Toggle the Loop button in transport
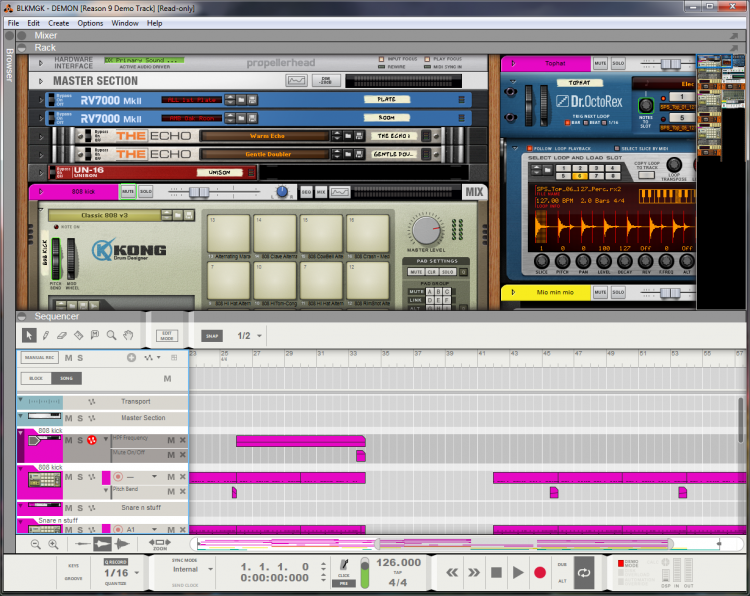 (584, 573)
